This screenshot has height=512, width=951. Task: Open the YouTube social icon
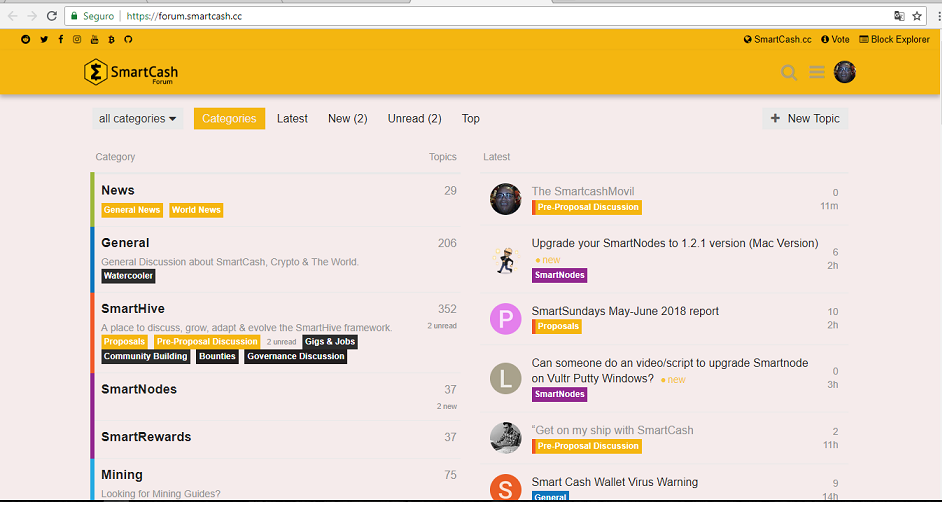coord(95,39)
